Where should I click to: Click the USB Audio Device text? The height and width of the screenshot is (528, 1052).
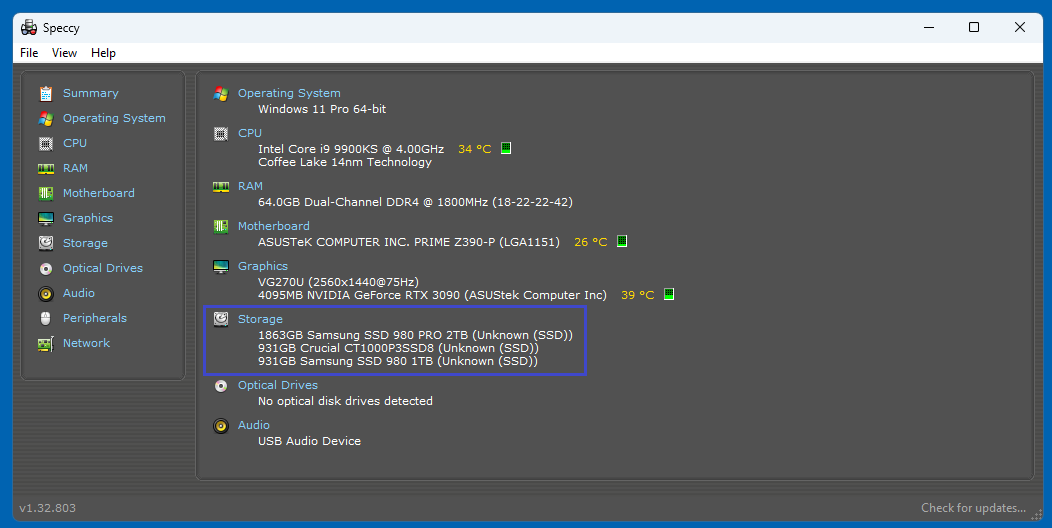309,441
